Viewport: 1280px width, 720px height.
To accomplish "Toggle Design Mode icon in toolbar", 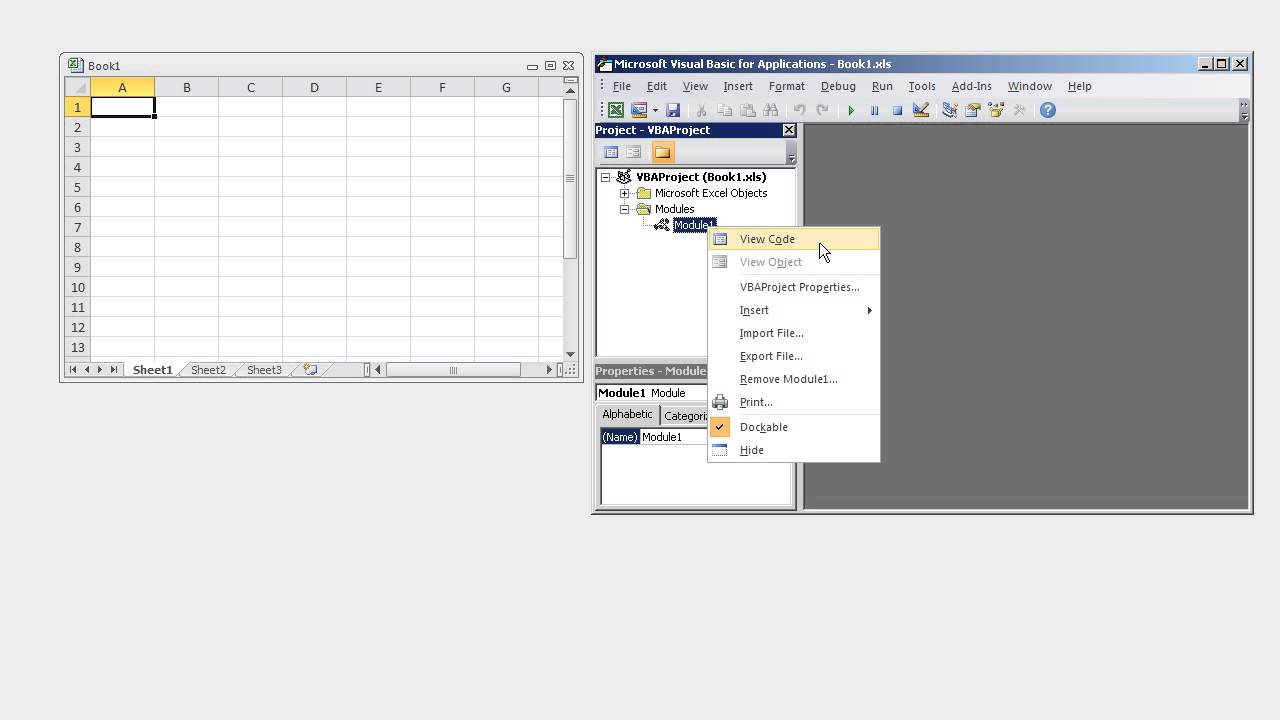I will (921, 110).
